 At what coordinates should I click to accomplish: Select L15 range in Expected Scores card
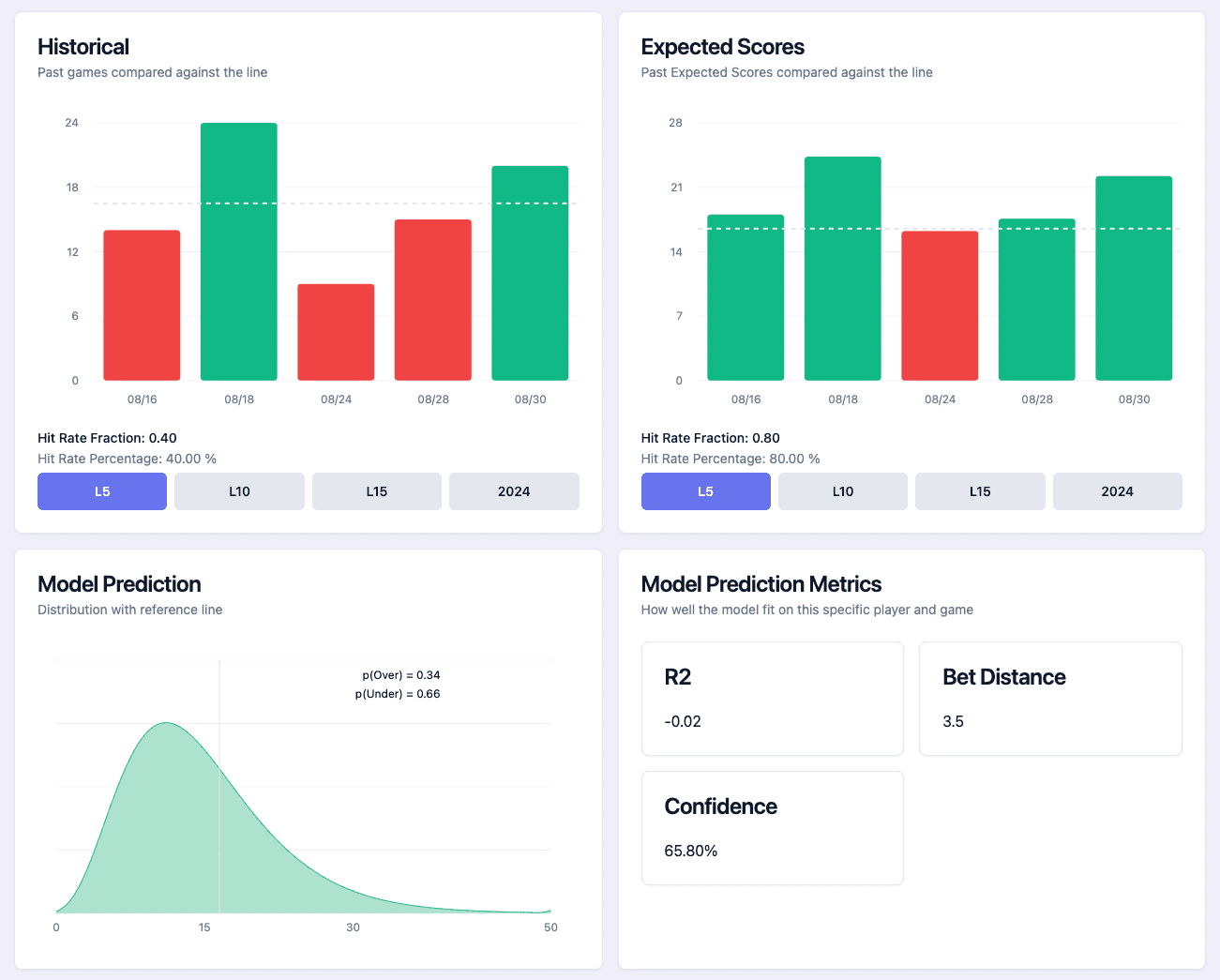point(980,491)
